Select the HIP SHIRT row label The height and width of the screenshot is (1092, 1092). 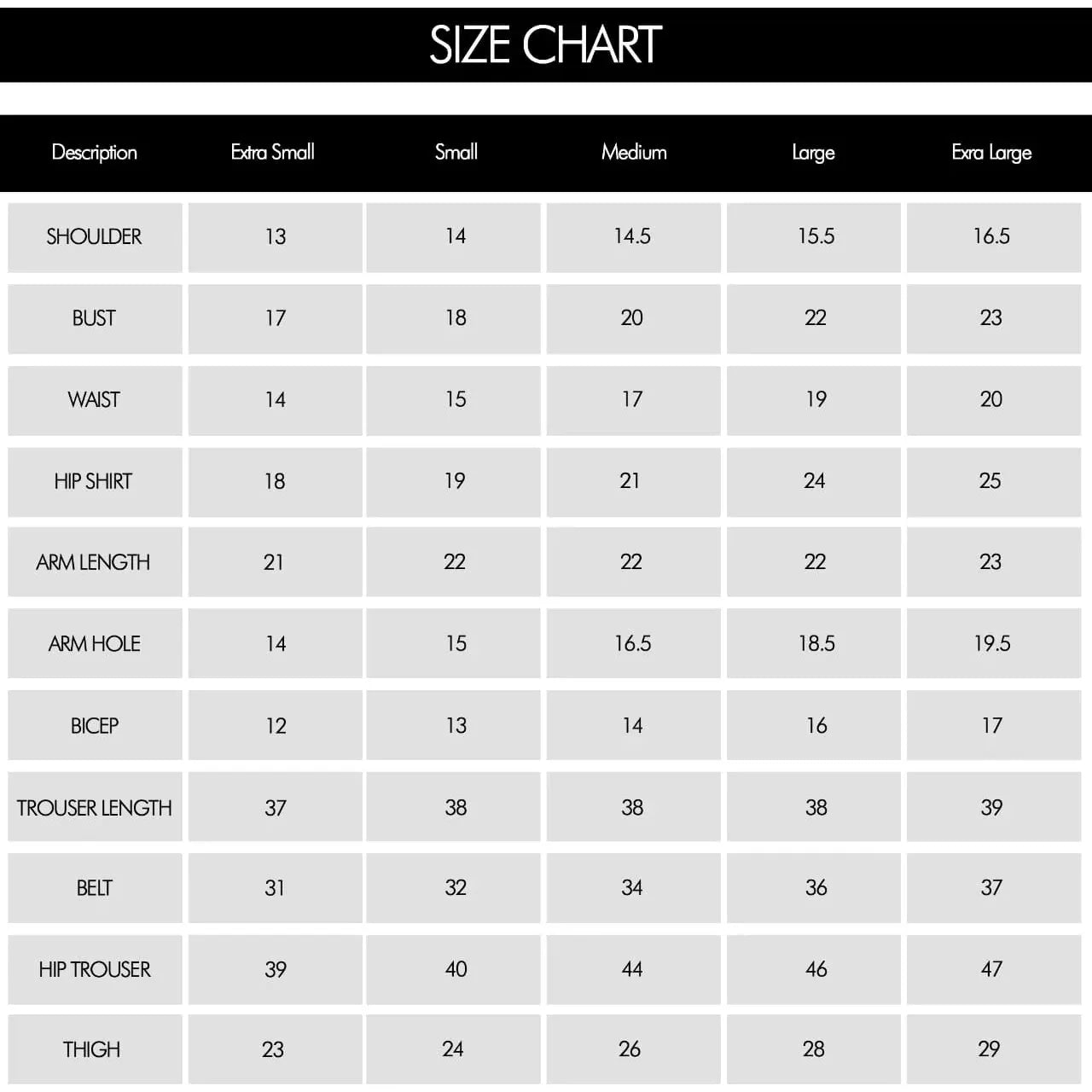pyautogui.click(x=95, y=481)
